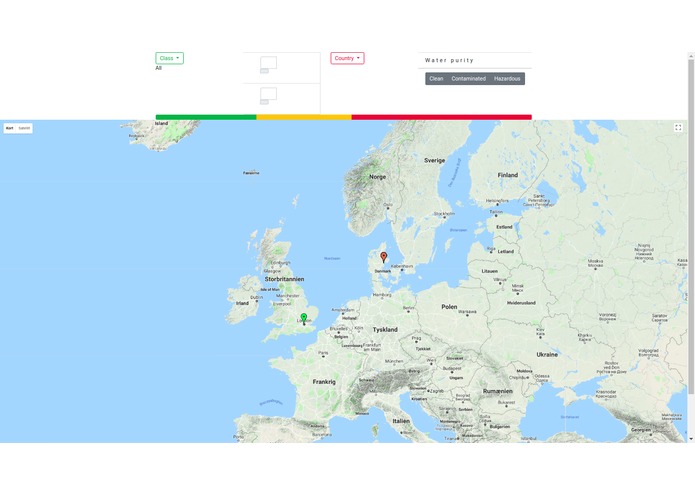The image size is (695, 494).
Task: Click the Polen map label
Action: tap(449, 307)
